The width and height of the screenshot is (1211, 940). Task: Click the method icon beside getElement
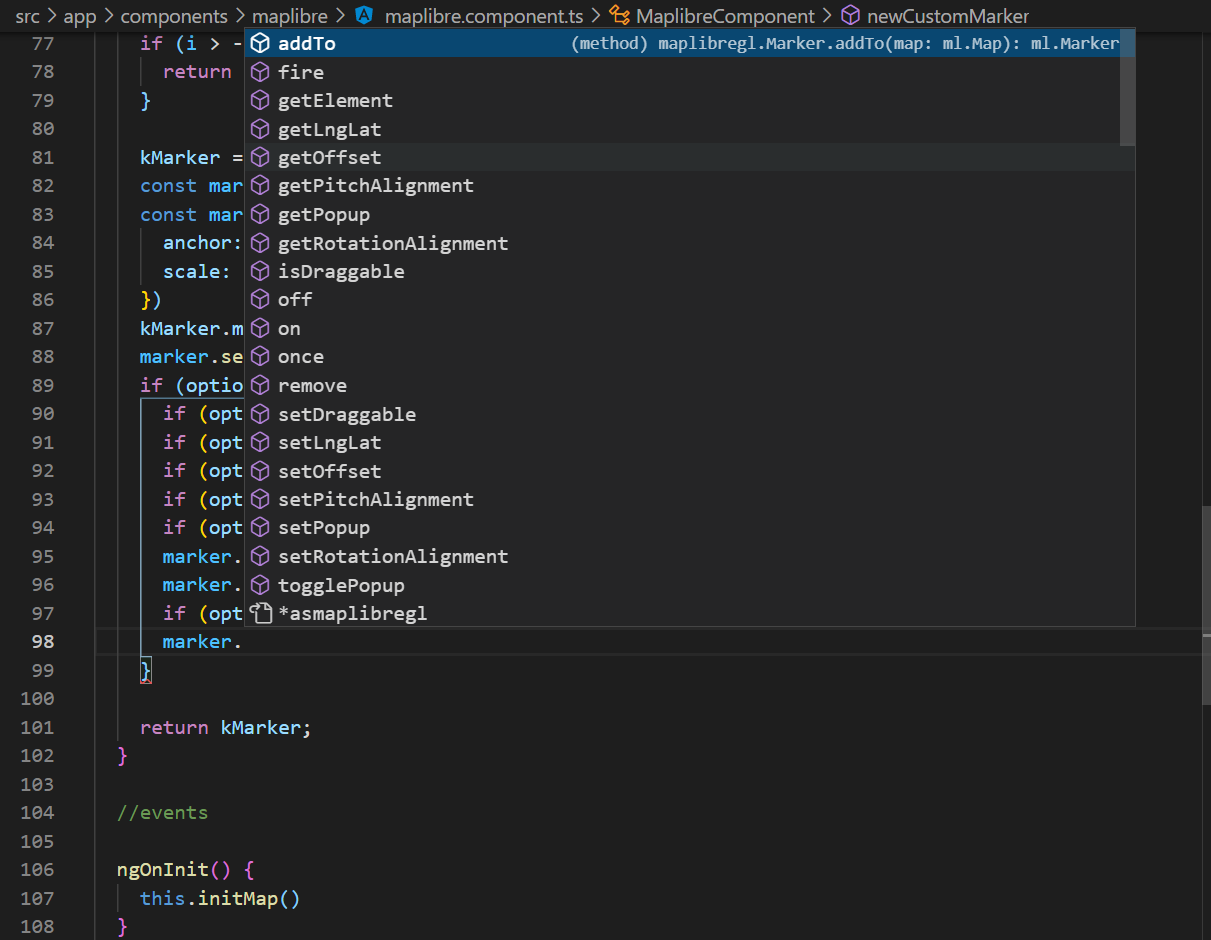(x=260, y=101)
